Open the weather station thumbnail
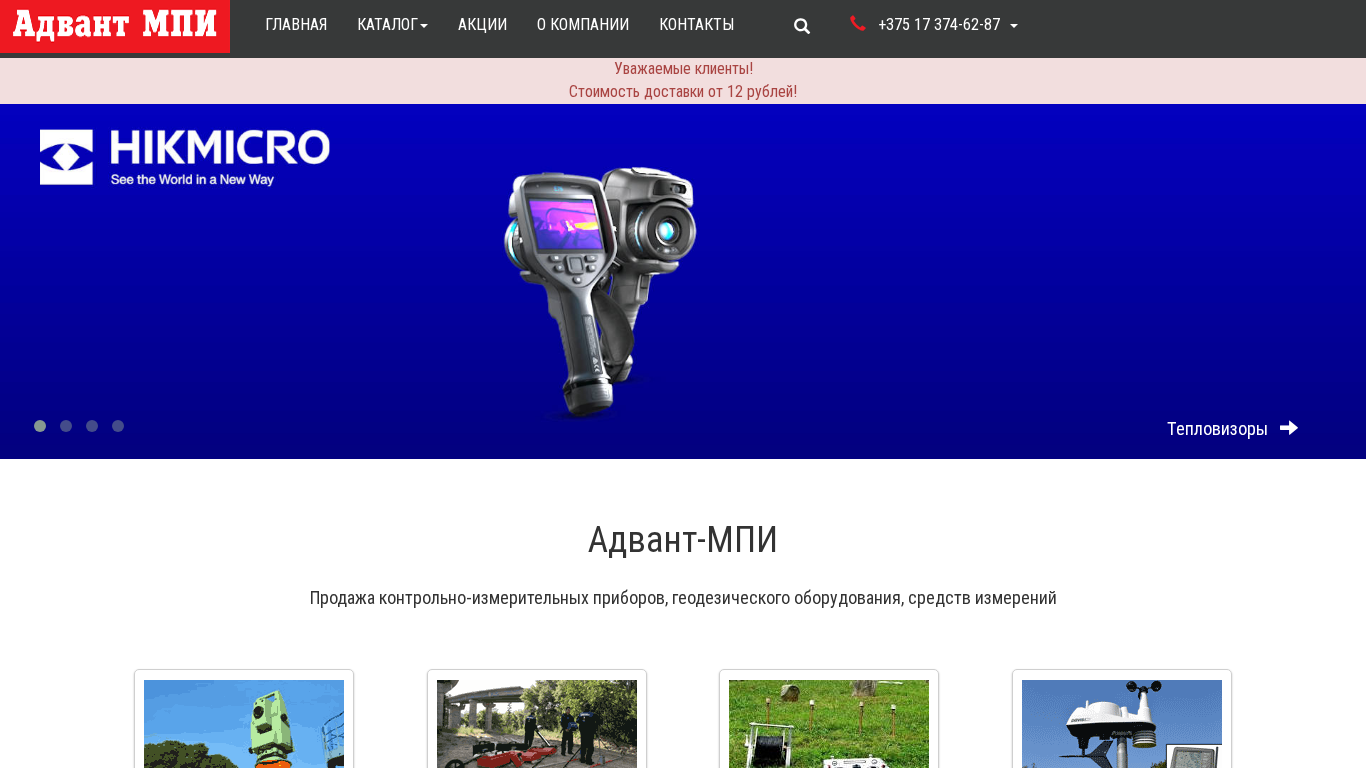Image resolution: width=1366 pixels, height=768 pixels. [1122, 724]
